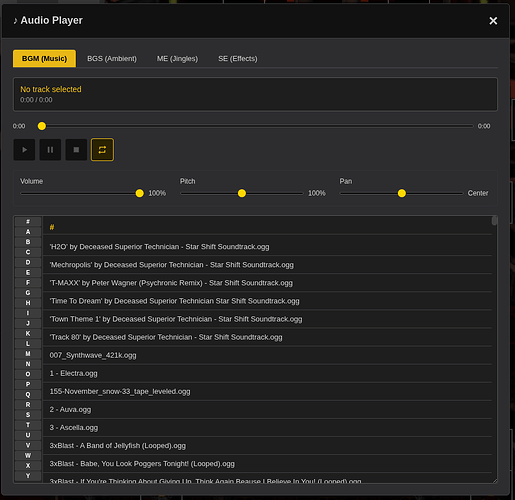This screenshot has width=515, height=500.
Task: Click the Pause button
Action: pyautogui.click(x=50, y=150)
